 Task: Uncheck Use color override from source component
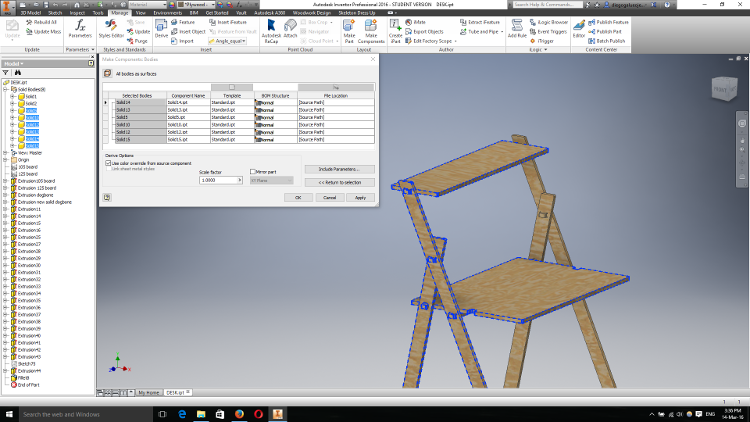(x=108, y=163)
